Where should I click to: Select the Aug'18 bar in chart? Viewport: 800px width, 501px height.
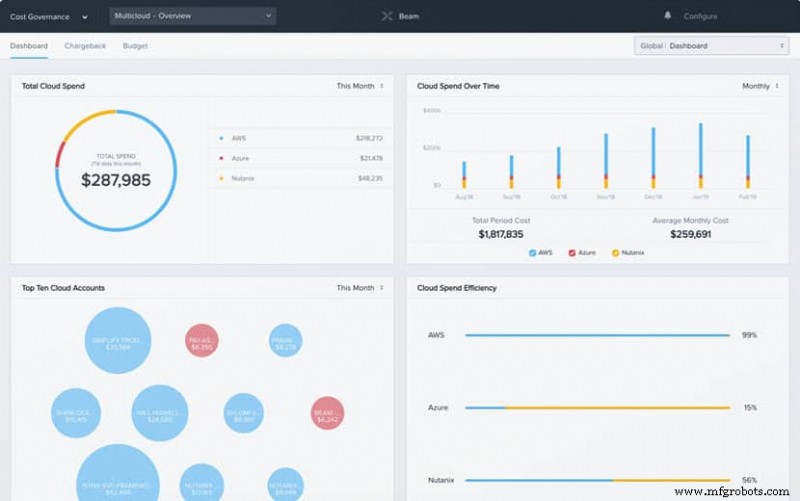coord(464,175)
